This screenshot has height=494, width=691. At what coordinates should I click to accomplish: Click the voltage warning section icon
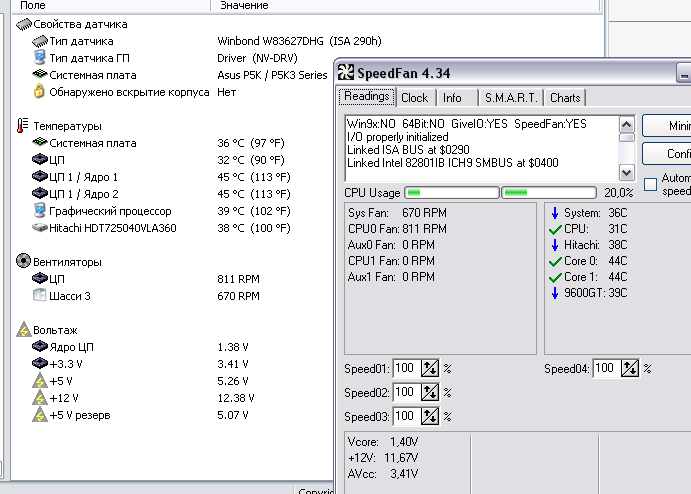(24, 329)
